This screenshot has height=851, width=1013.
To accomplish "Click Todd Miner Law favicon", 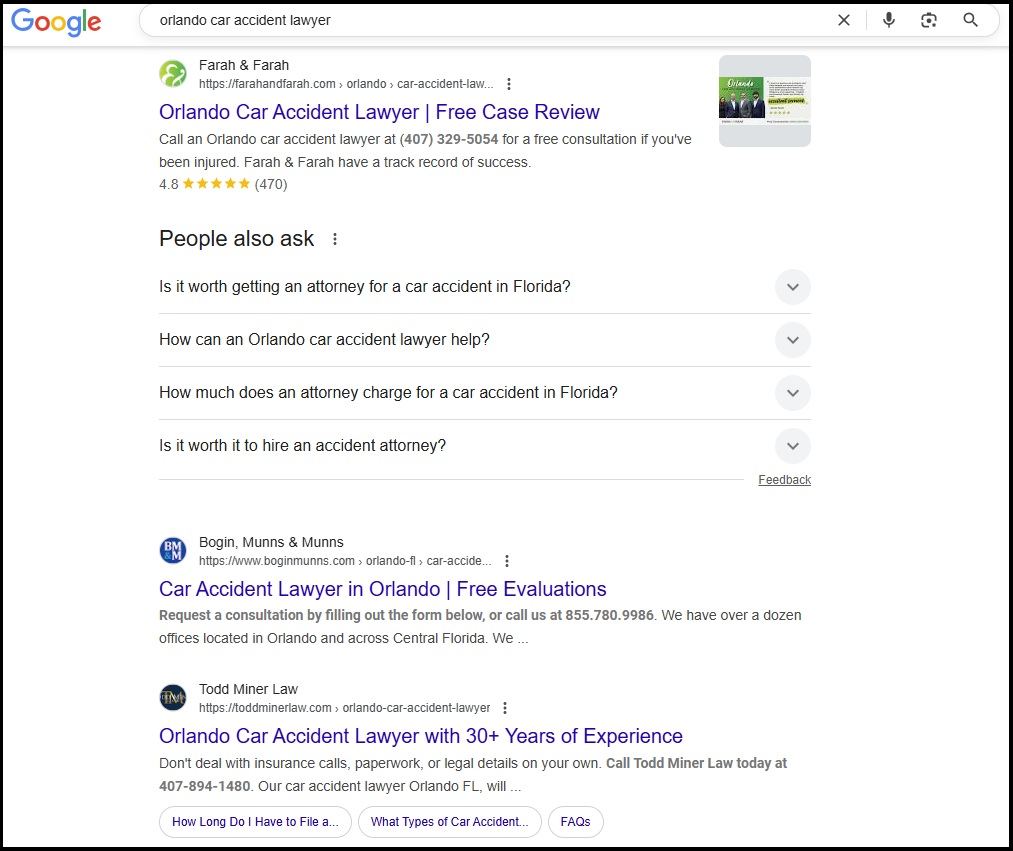I will (x=173, y=697).
